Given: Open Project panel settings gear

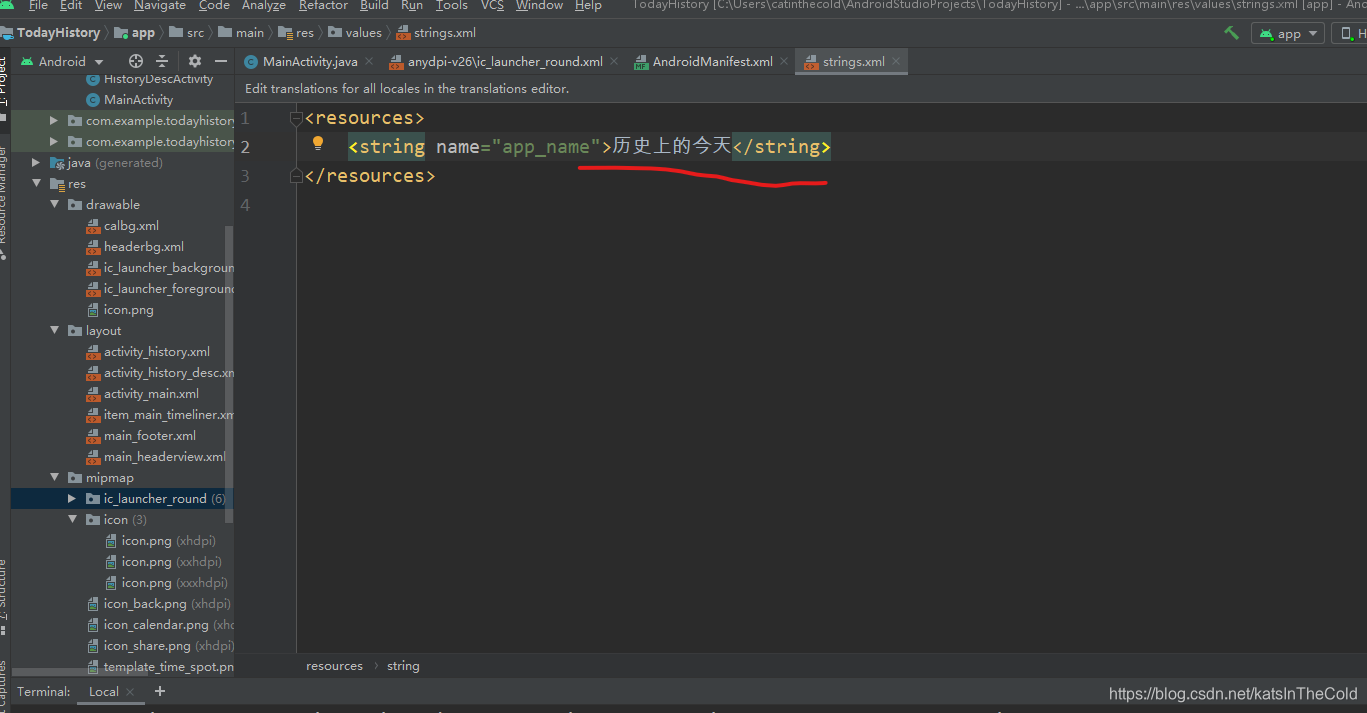Looking at the screenshot, I should tap(195, 61).
